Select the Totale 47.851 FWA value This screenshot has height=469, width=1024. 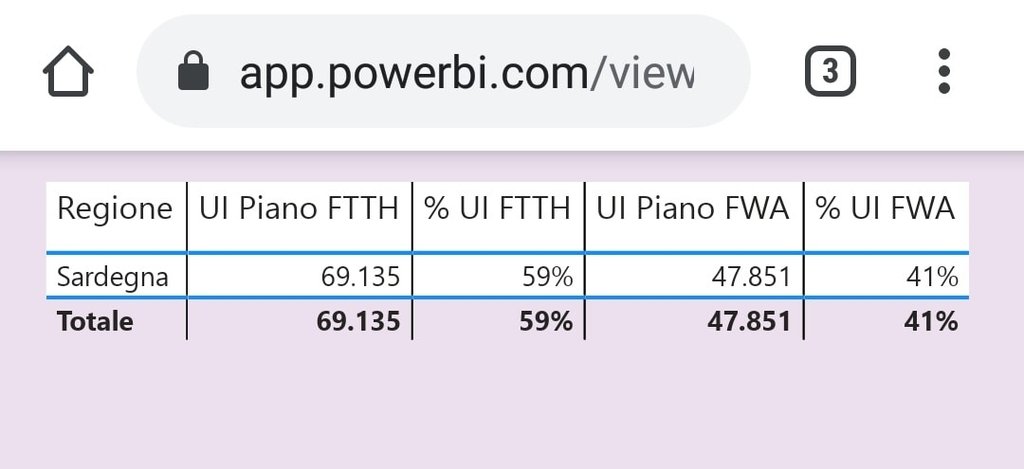[x=748, y=321]
